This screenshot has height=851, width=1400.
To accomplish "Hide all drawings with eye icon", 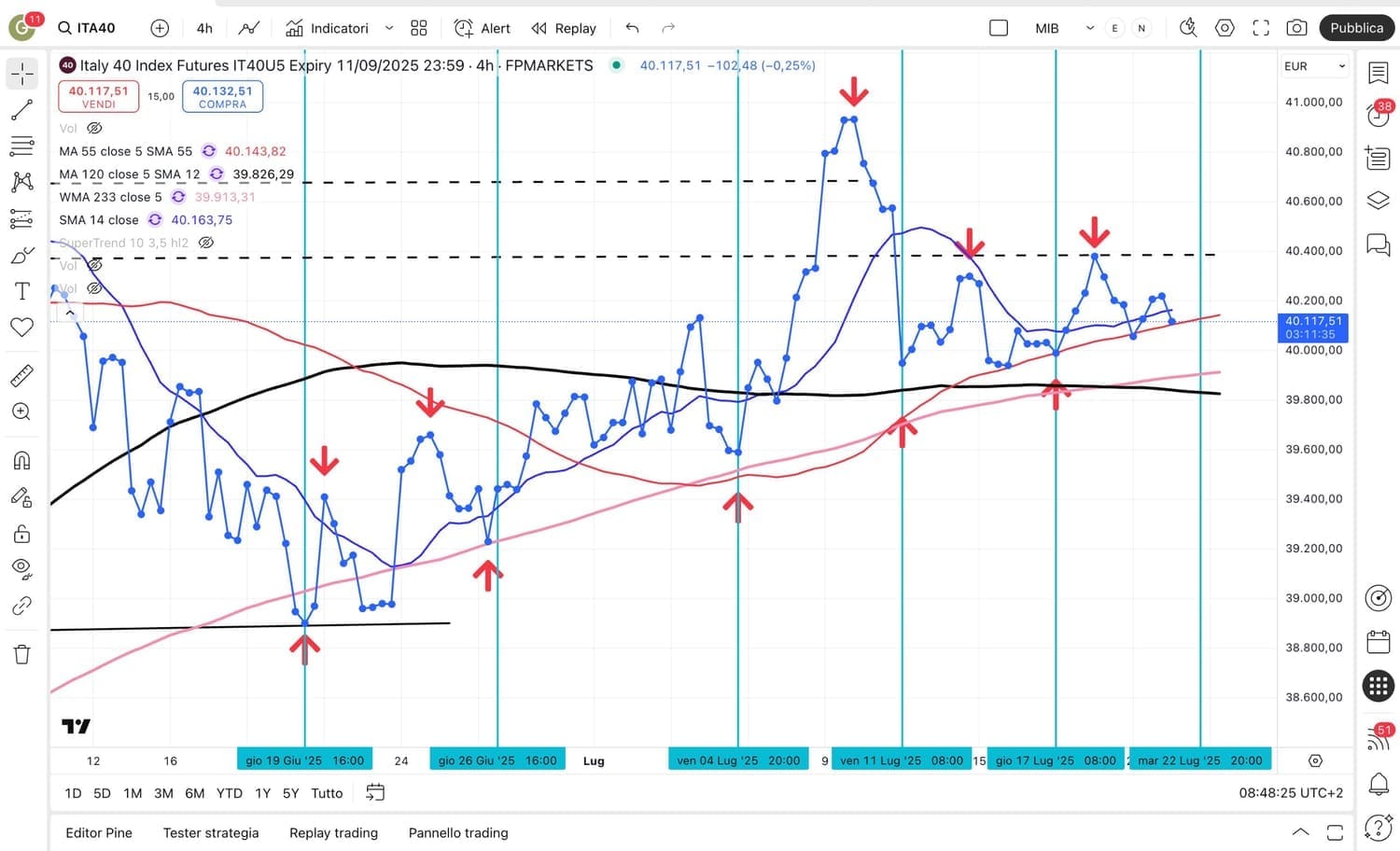I will [22, 569].
